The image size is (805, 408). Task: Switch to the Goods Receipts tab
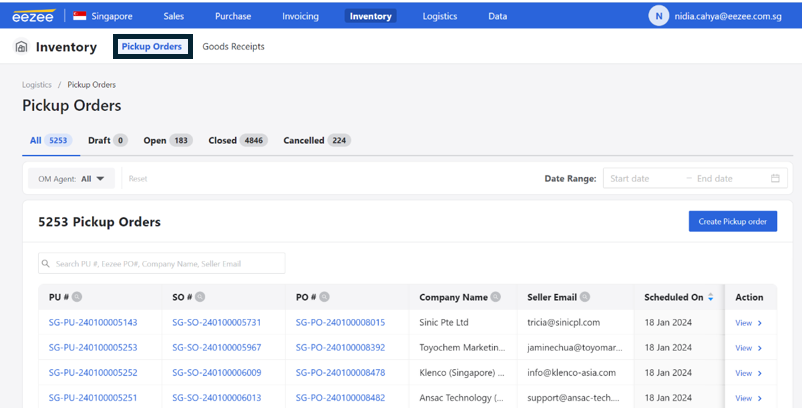[x=234, y=47]
